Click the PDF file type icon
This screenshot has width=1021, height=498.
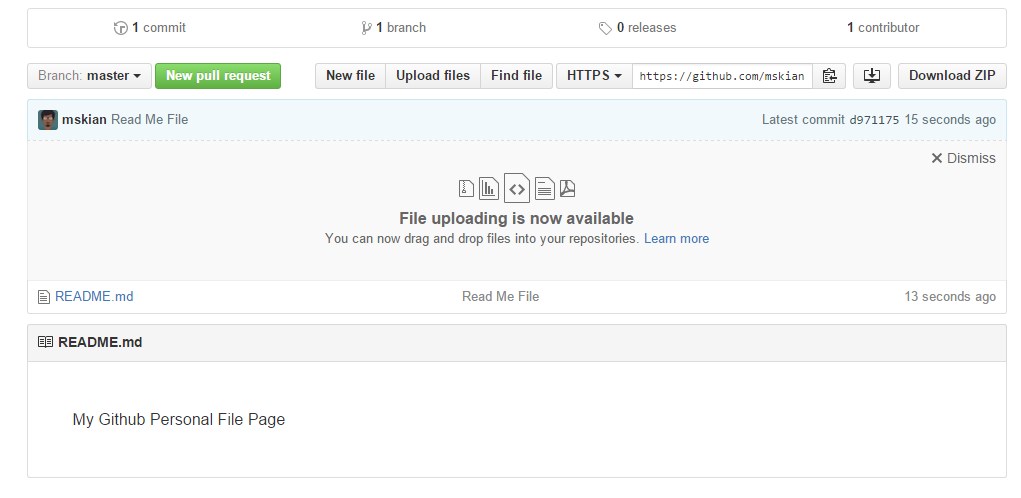(567, 188)
